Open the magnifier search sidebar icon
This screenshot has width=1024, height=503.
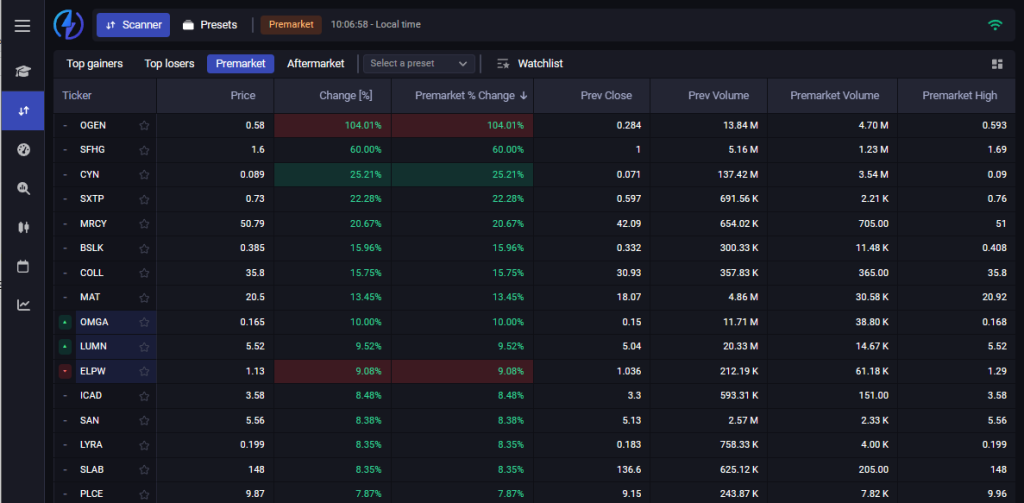pos(24,189)
